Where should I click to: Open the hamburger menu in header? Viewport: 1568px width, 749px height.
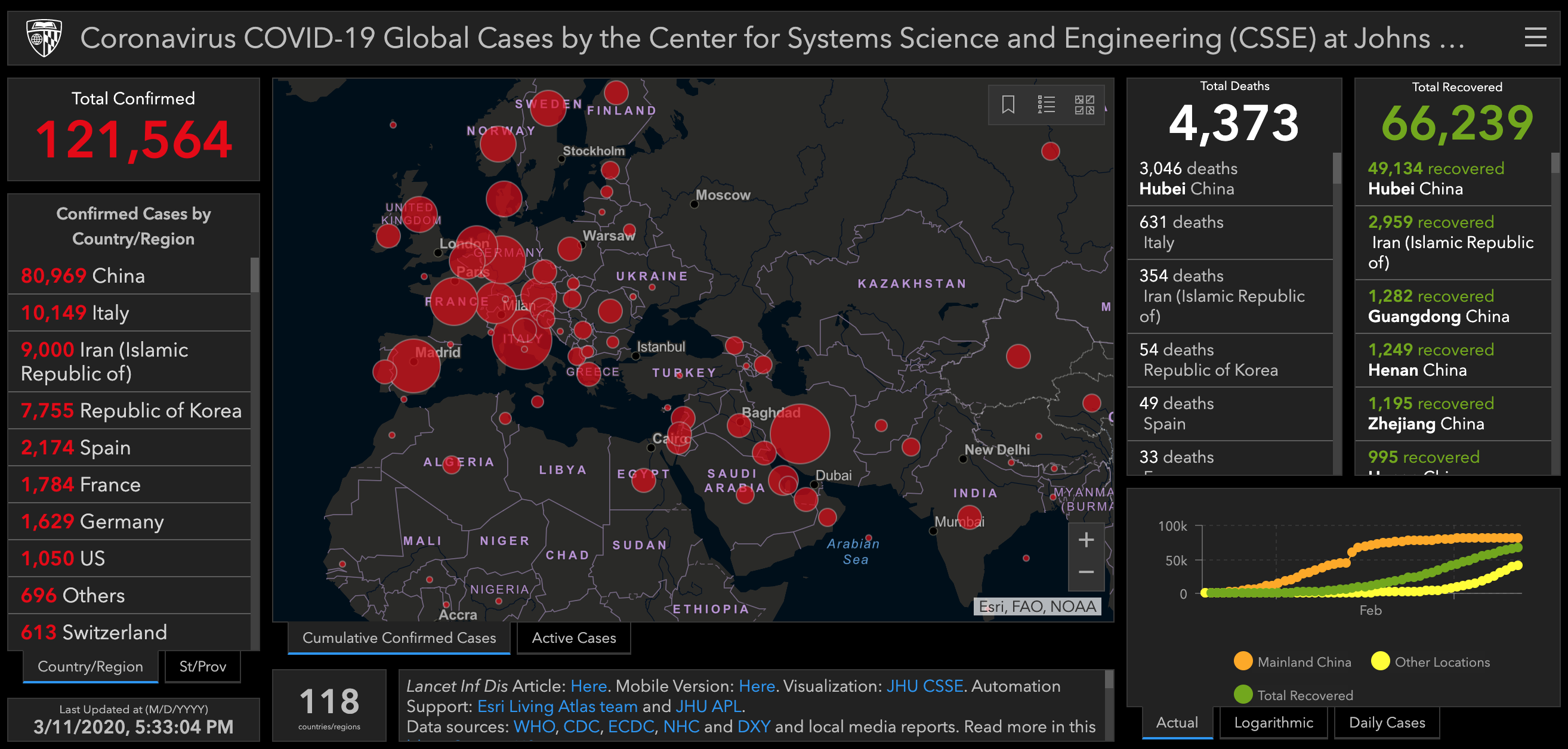pyautogui.click(x=1535, y=38)
